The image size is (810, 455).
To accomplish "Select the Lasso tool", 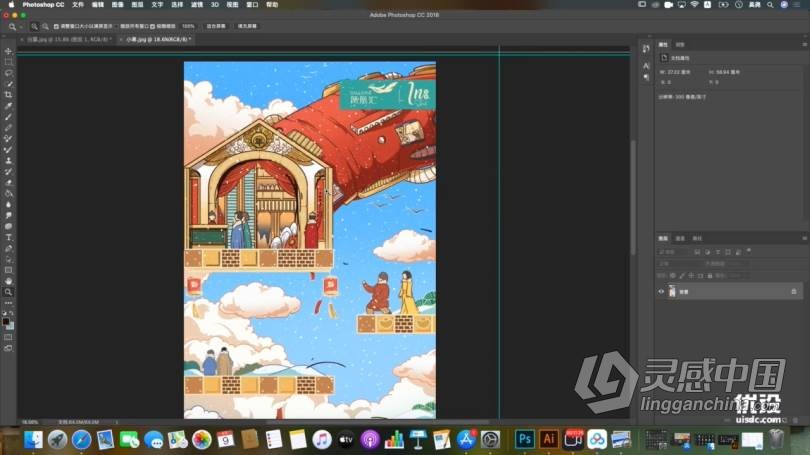I will click(x=8, y=73).
